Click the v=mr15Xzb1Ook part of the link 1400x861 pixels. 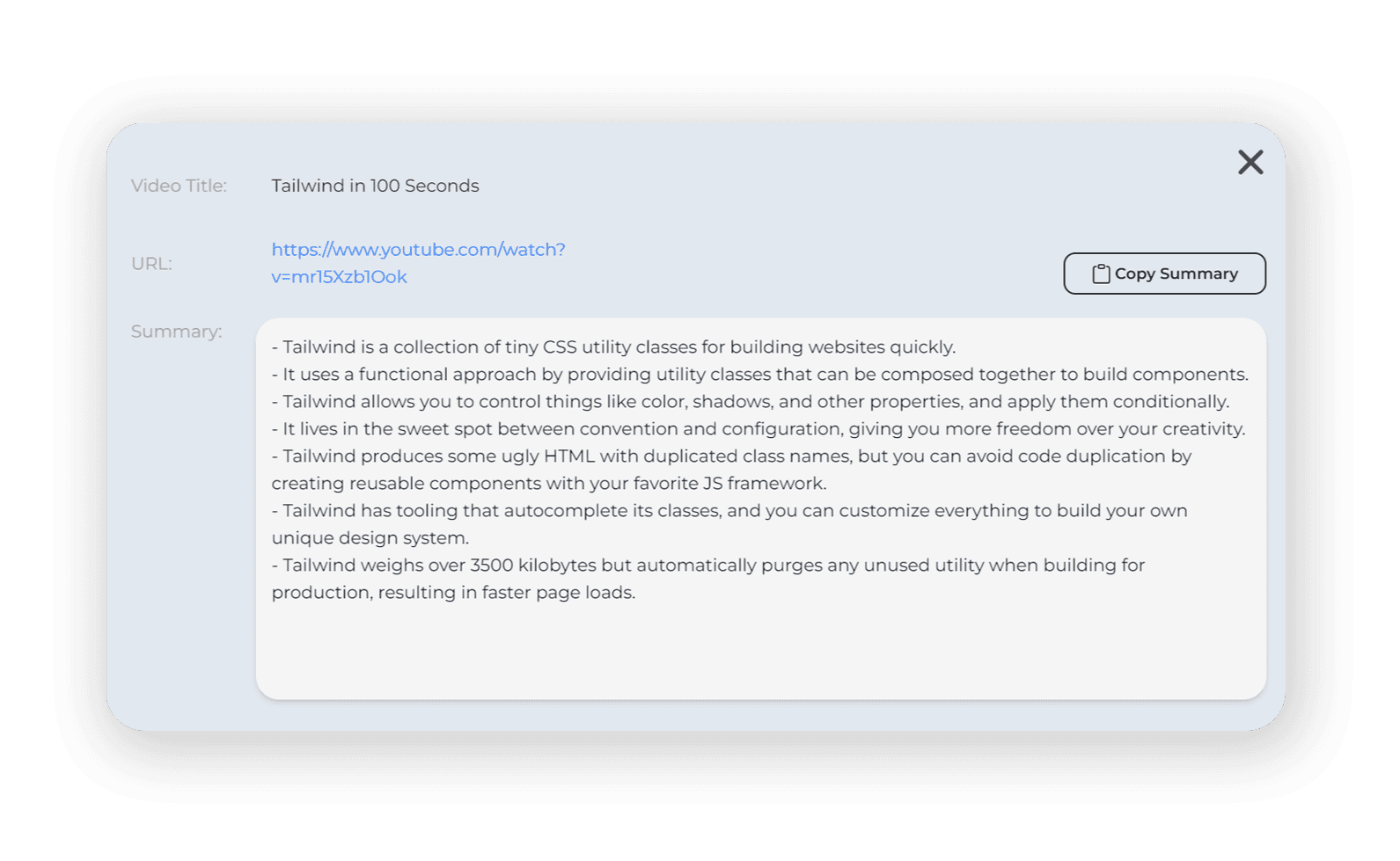339,277
